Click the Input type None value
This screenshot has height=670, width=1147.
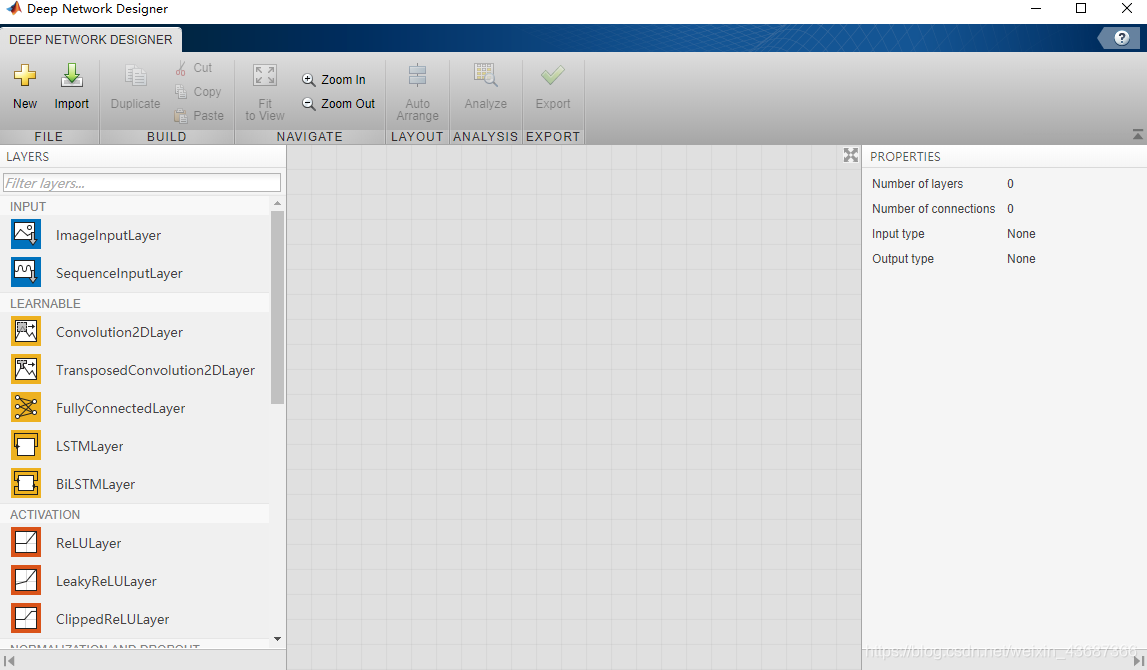[1021, 233]
